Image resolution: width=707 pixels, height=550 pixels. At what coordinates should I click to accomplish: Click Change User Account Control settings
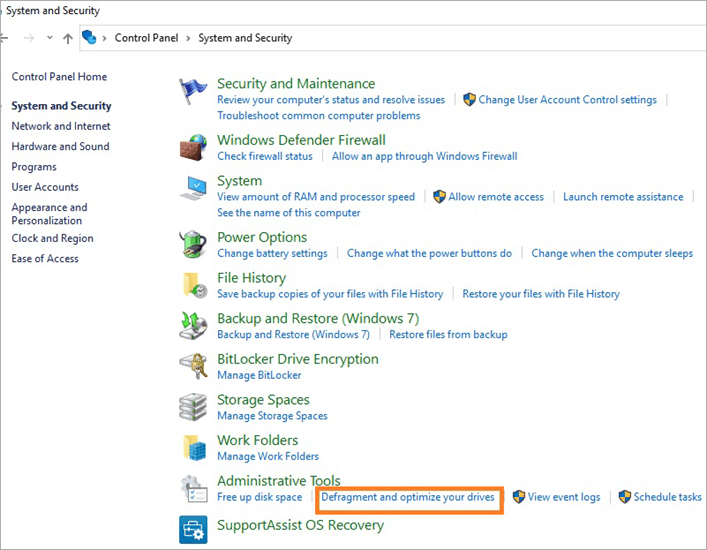click(x=567, y=100)
